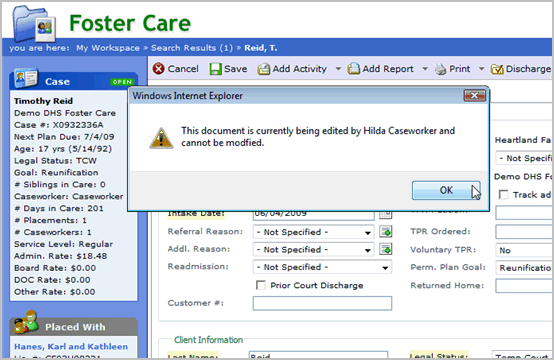This screenshot has width=554, height=360.
Task: Click the Discharge checkmark icon
Action: coord(497,69)
